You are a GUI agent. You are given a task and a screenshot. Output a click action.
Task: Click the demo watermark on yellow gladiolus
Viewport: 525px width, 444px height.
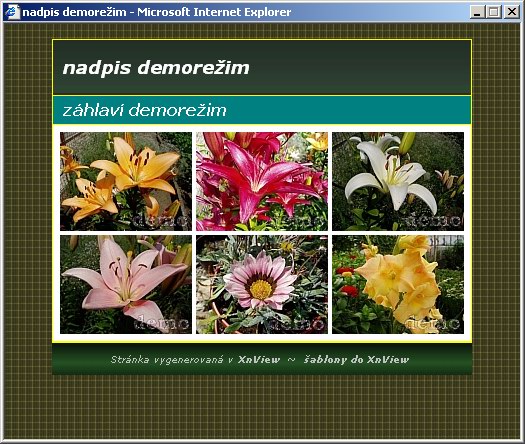(432, 323)
